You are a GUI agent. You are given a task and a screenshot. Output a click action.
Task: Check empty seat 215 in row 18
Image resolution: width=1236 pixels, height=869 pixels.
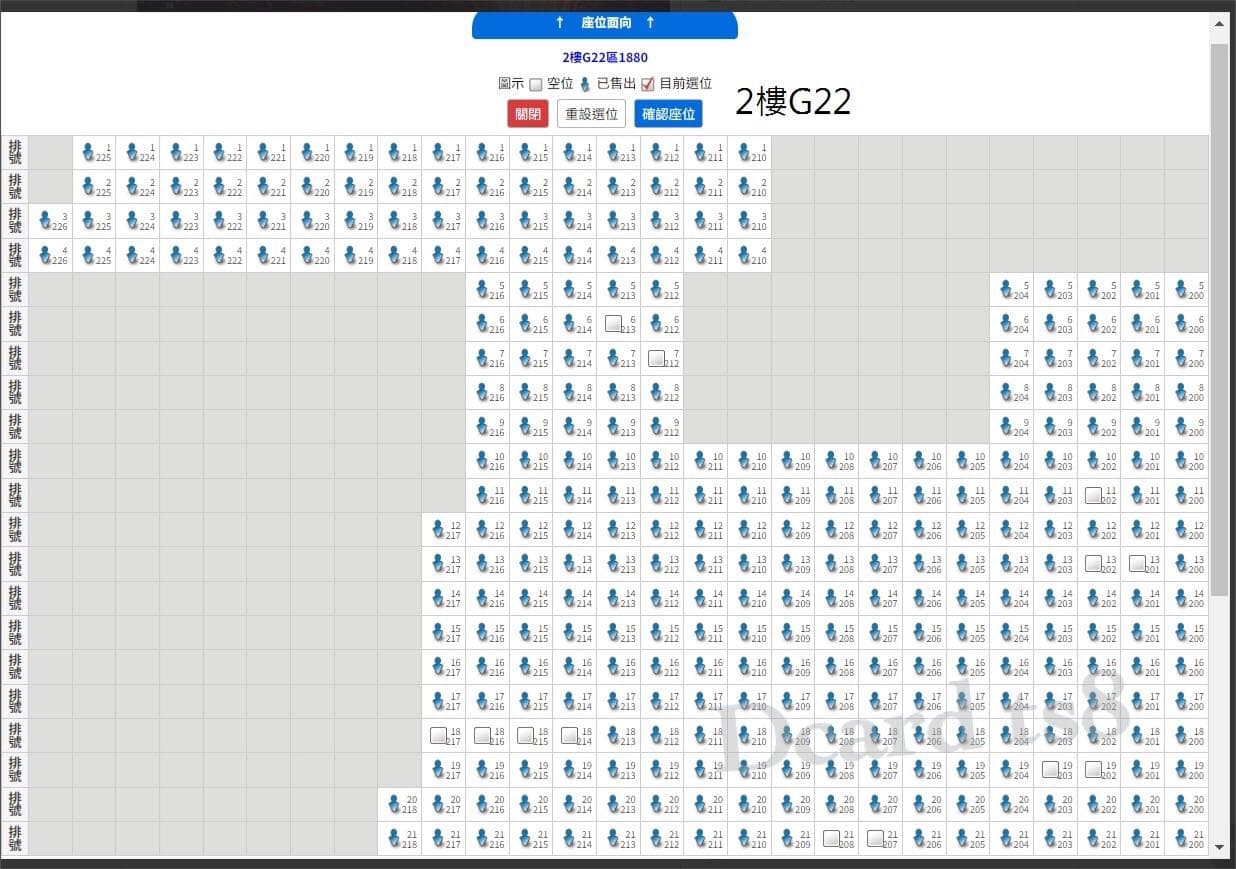point(526,734)
